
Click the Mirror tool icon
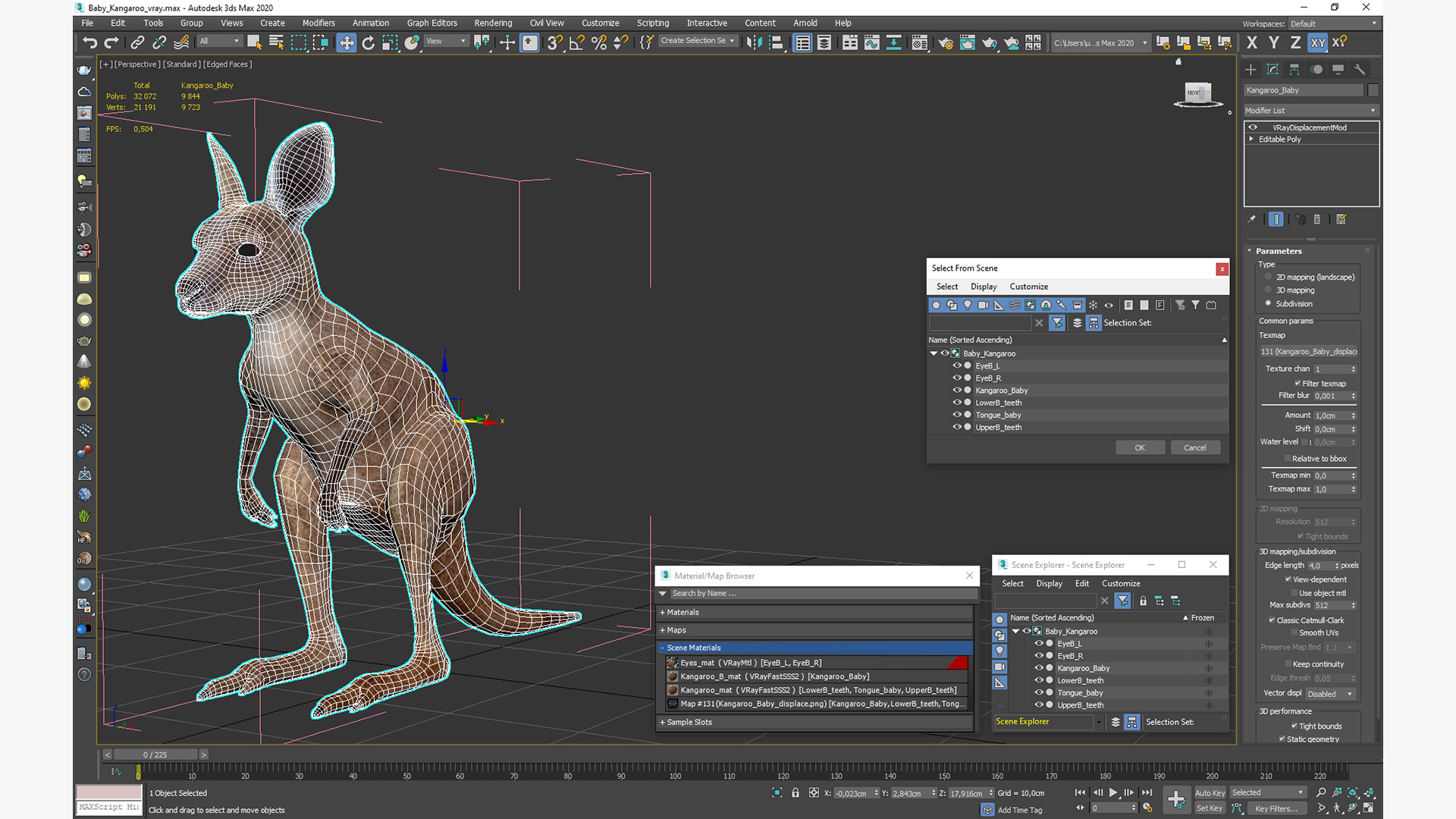point(753,42)
